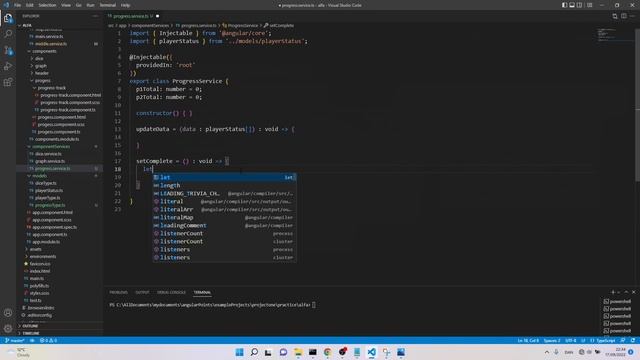
Task: Open Windows taskbar search
Action: pyautogui.click(x=254, y=352)
